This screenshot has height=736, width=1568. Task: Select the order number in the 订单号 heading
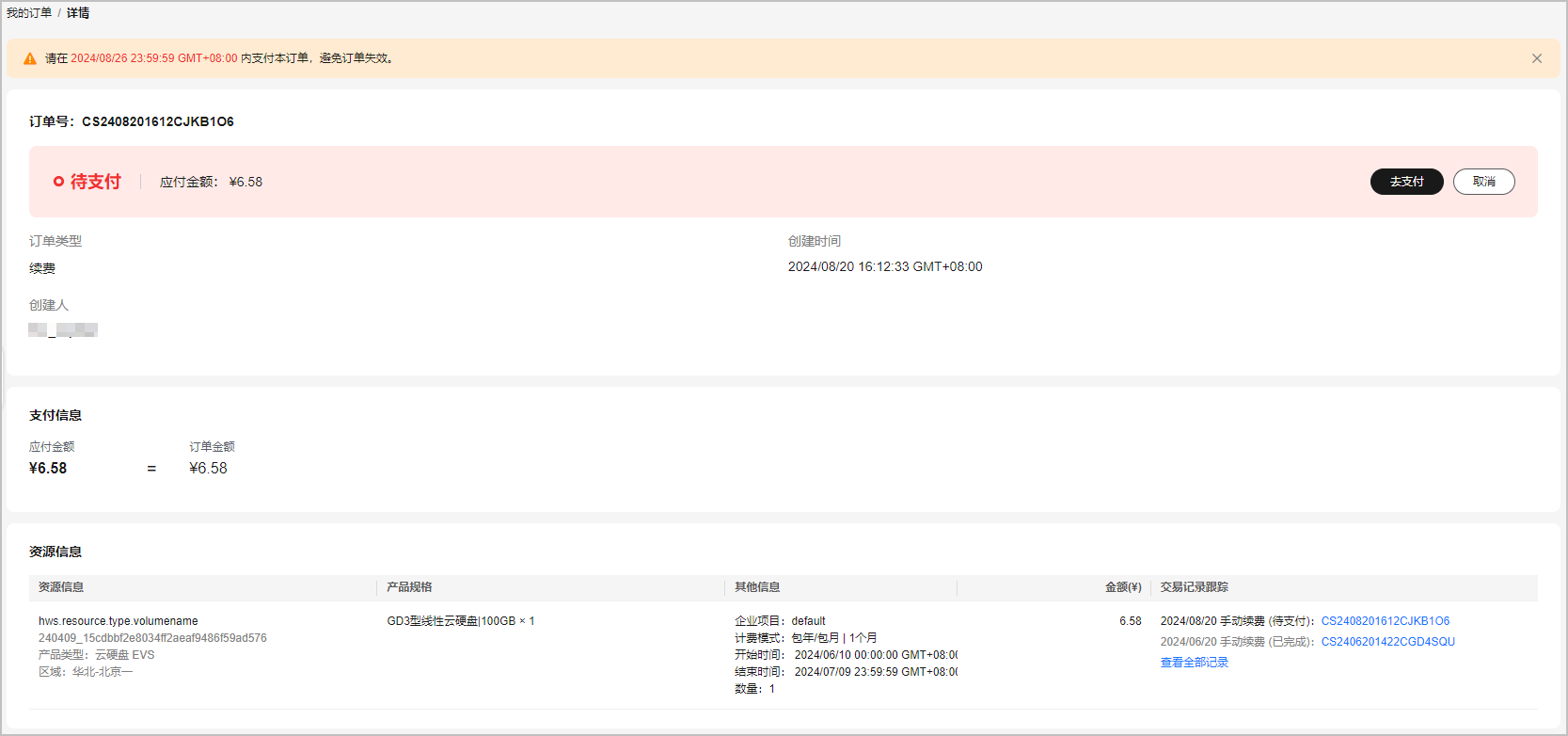pyautogui.click(x=158, y=121)
